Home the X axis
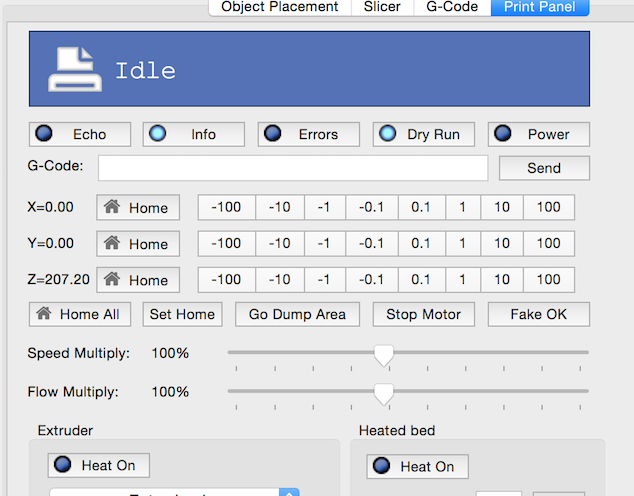Image resolution: width=634 pixels, height=496 pixels. pos(138,208)
